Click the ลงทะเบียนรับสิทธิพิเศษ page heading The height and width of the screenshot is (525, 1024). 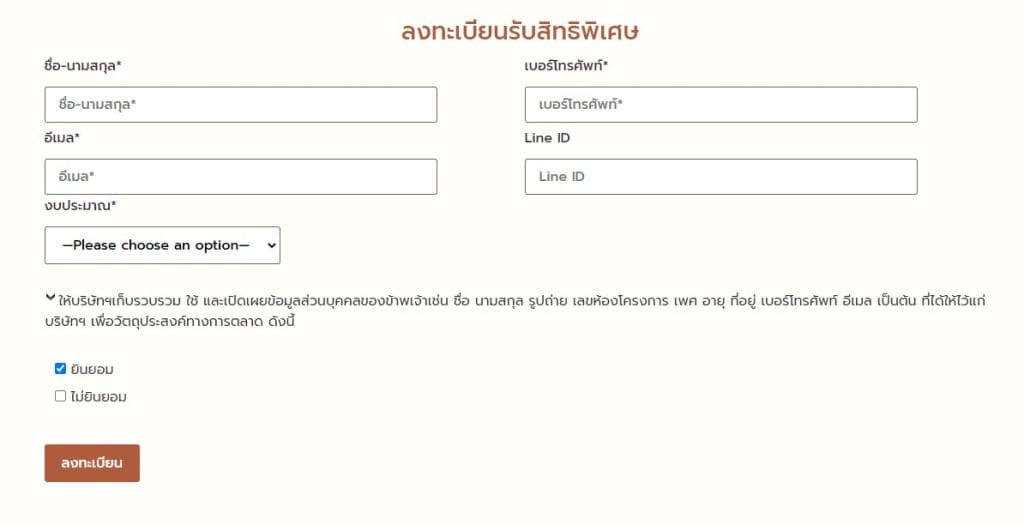tap(520, 31)
